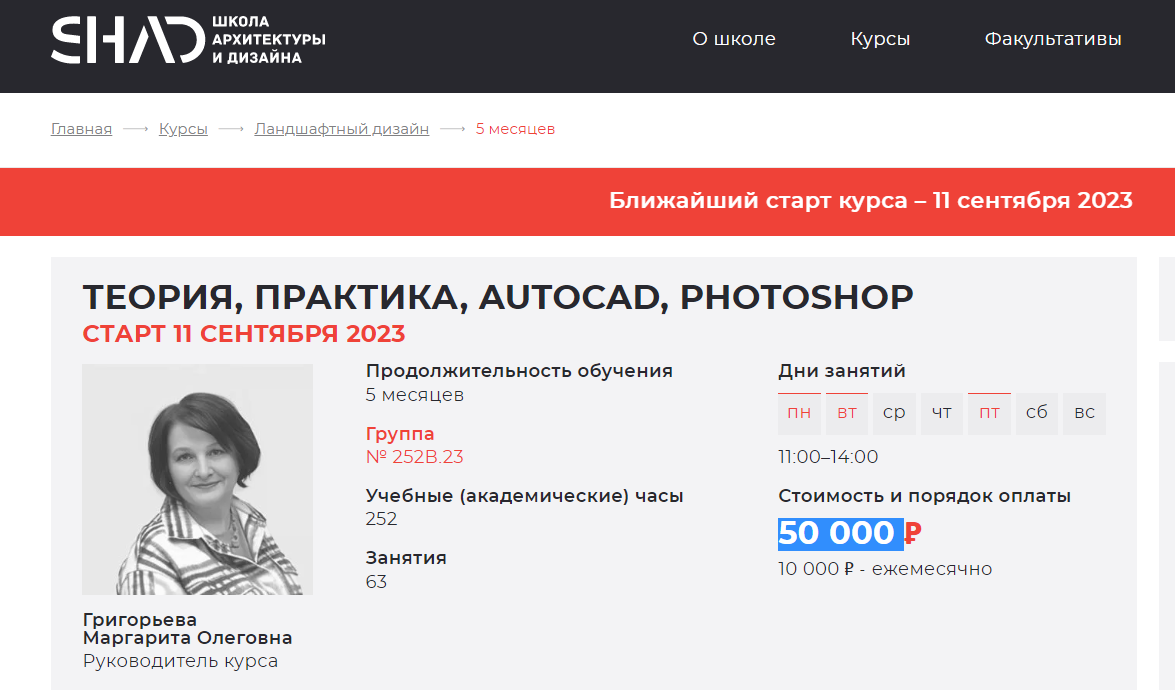The height and width of the screenshot is (690, 1175).
Task: Select the «пн» day tile
Action: (x=799, y=413)
